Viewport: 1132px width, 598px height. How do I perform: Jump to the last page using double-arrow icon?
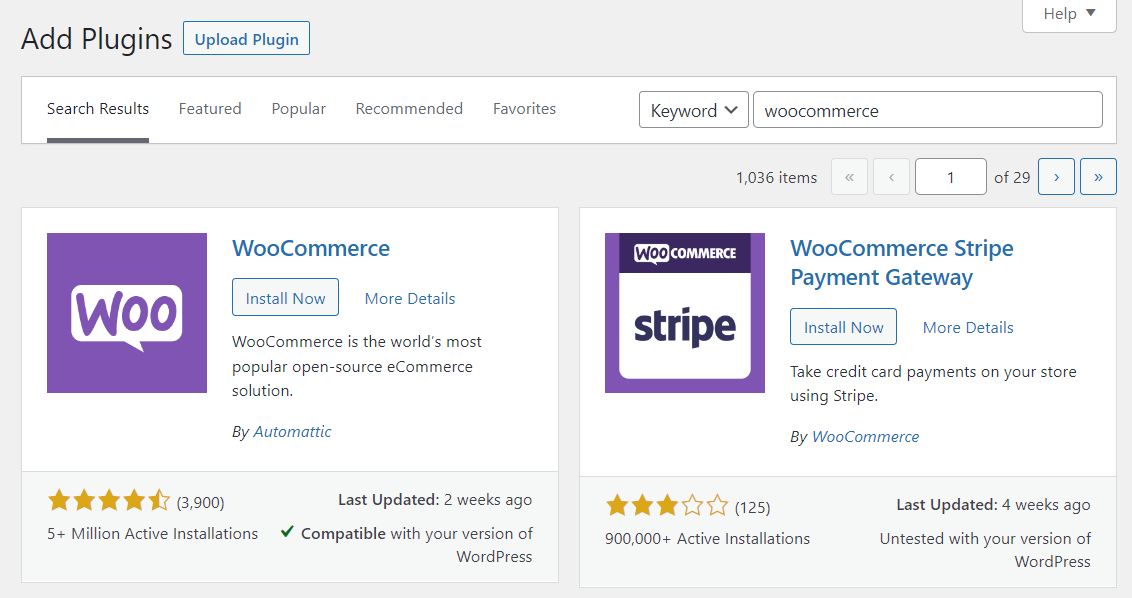[1098, 176]
